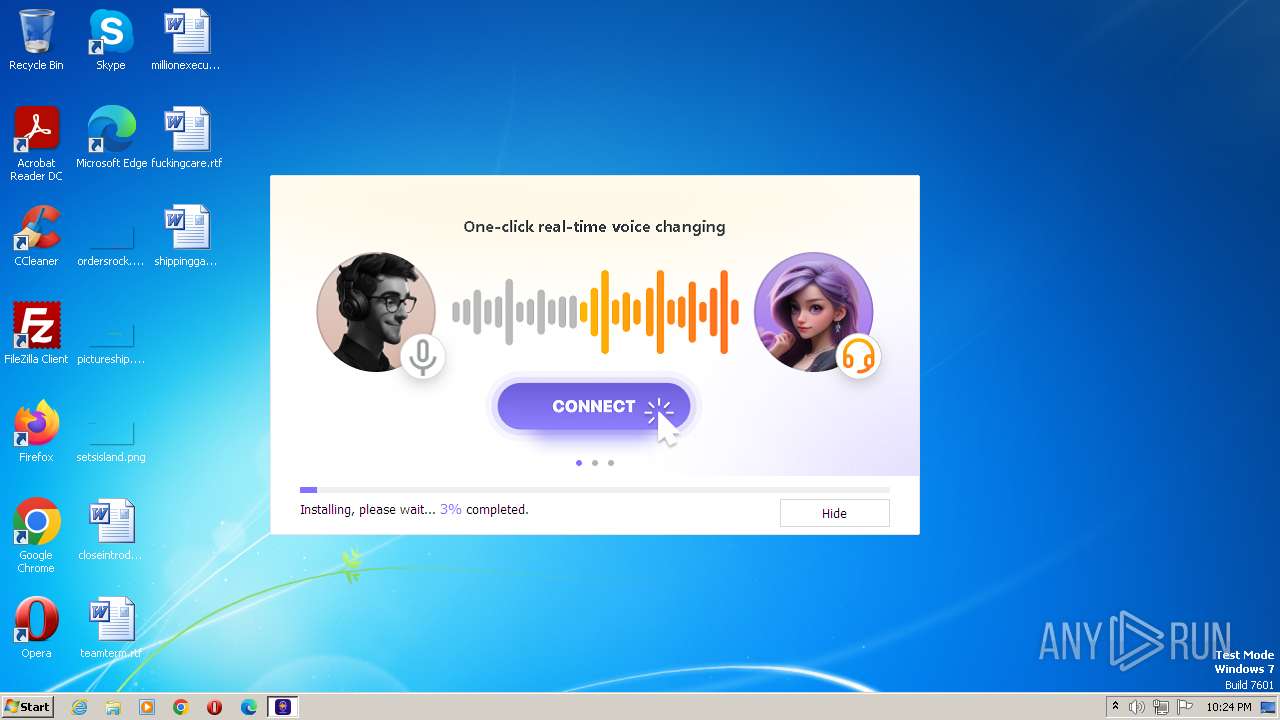Click the installation progress bar
Screen dimensions: 1280x720
pos(595,490)
